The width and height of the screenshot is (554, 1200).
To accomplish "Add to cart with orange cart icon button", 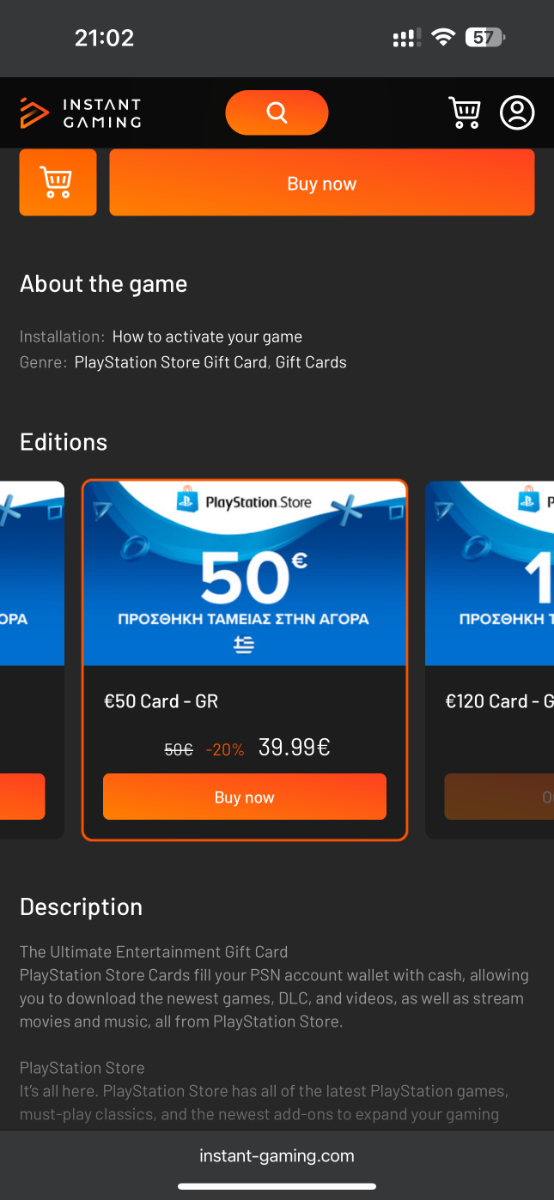I will point(58,183).
